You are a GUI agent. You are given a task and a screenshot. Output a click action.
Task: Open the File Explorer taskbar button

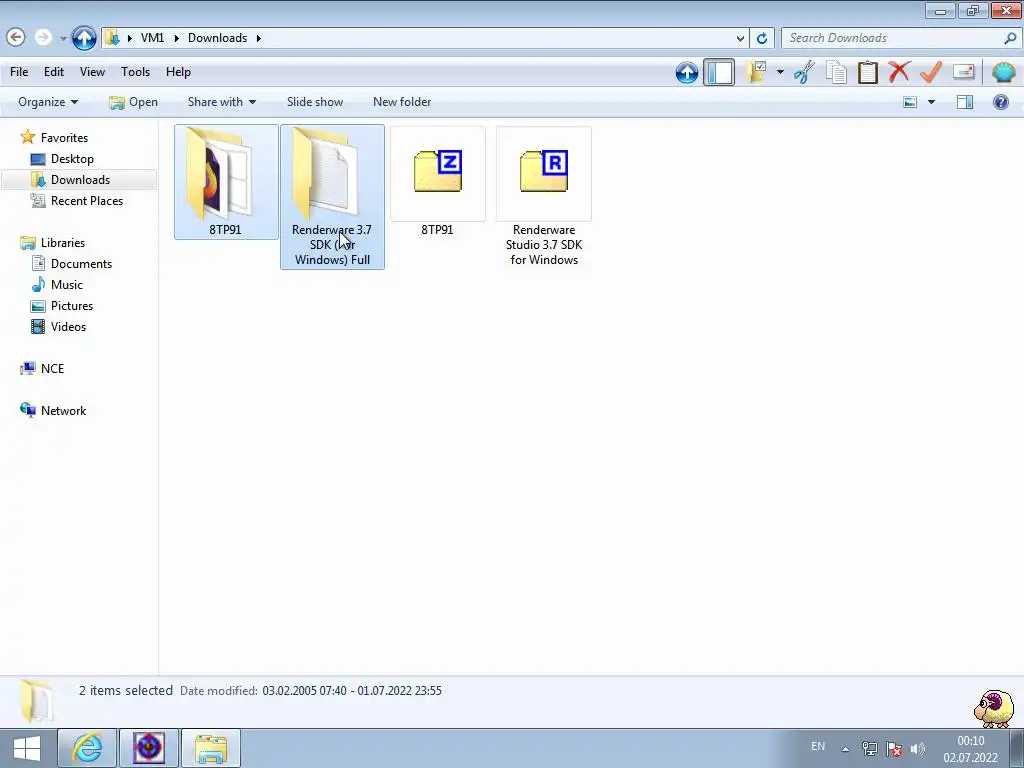[210, 748]
